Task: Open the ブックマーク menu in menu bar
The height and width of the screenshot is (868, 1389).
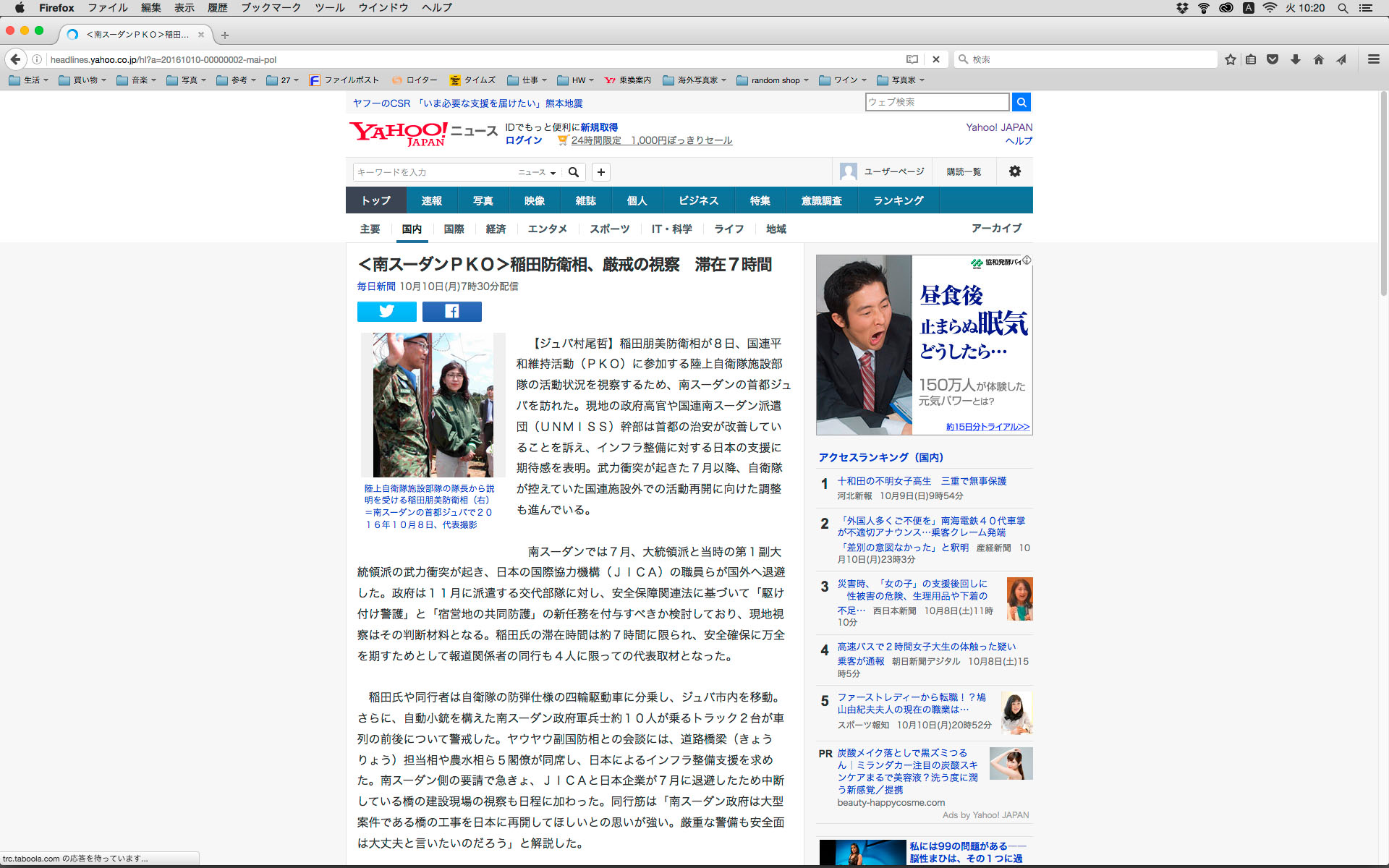Action: tap(270, 8)
